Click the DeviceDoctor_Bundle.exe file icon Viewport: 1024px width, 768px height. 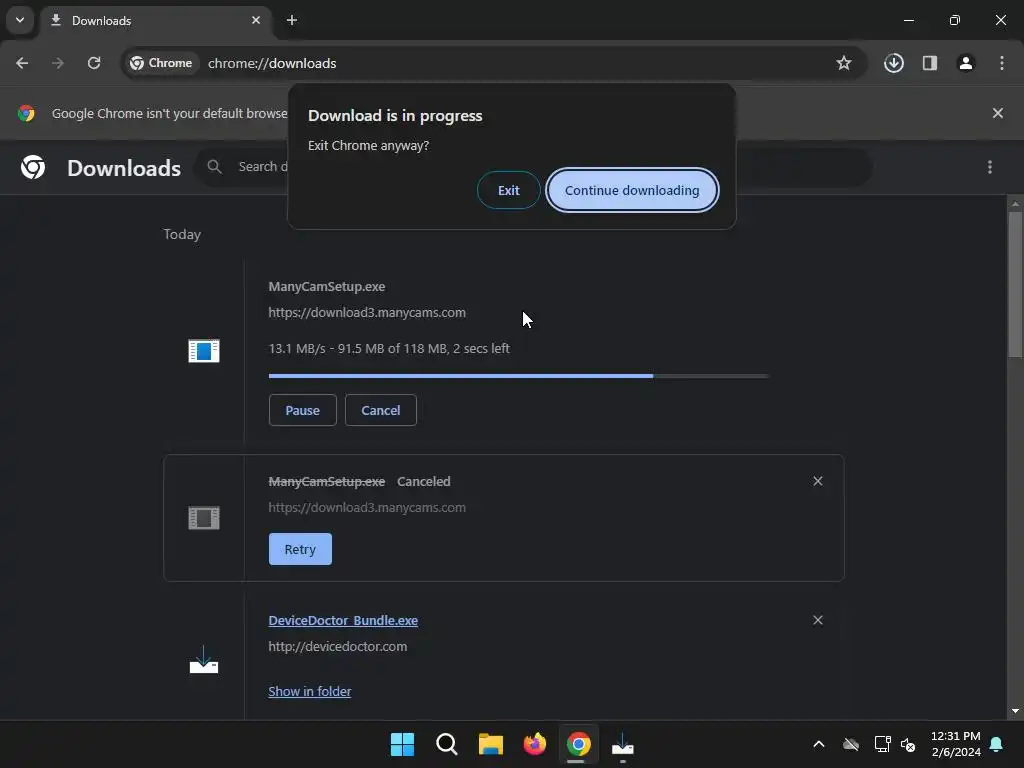(x=204, y=660)
